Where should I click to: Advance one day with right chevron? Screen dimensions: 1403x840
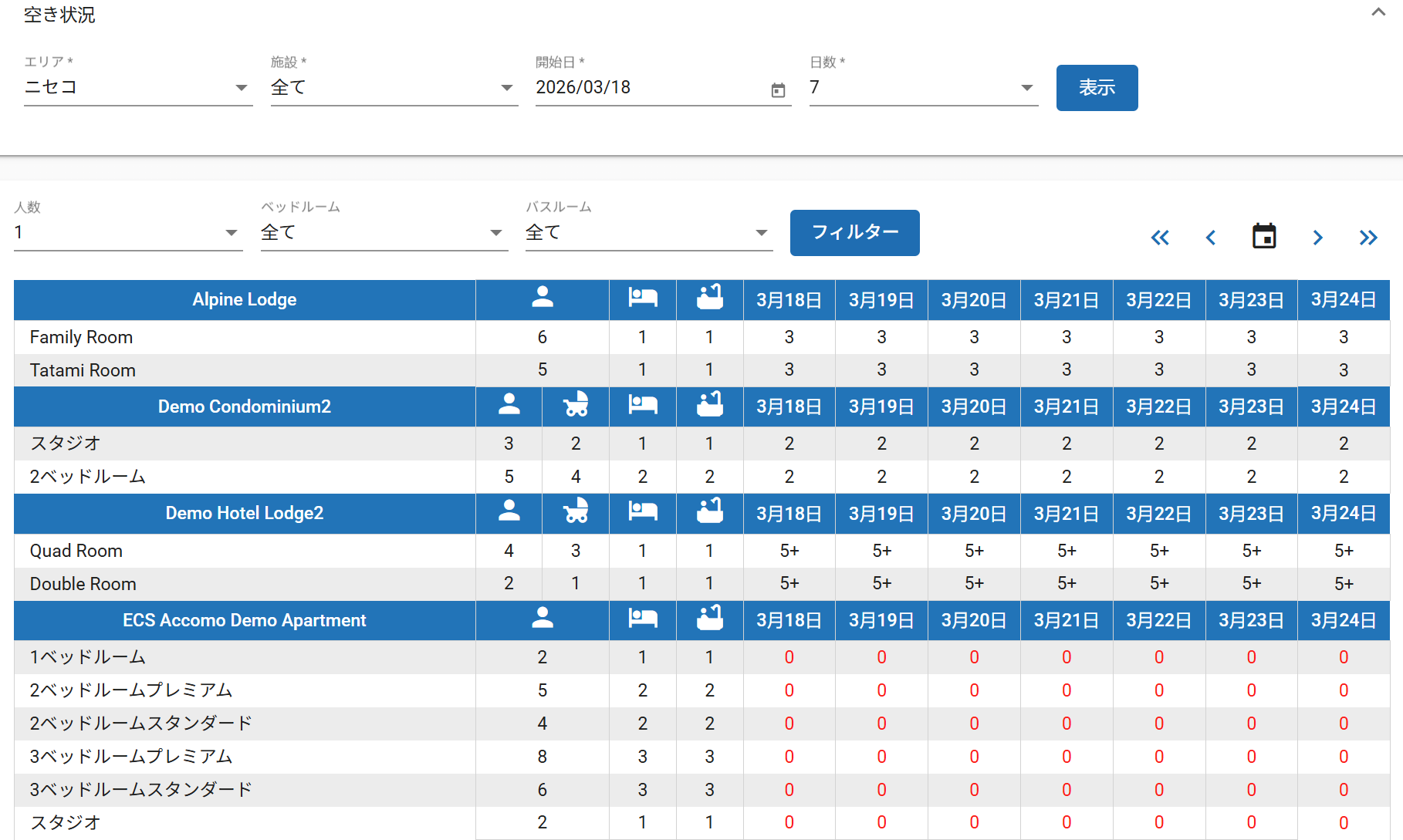pyautogui.click(x=1317, y=238)
